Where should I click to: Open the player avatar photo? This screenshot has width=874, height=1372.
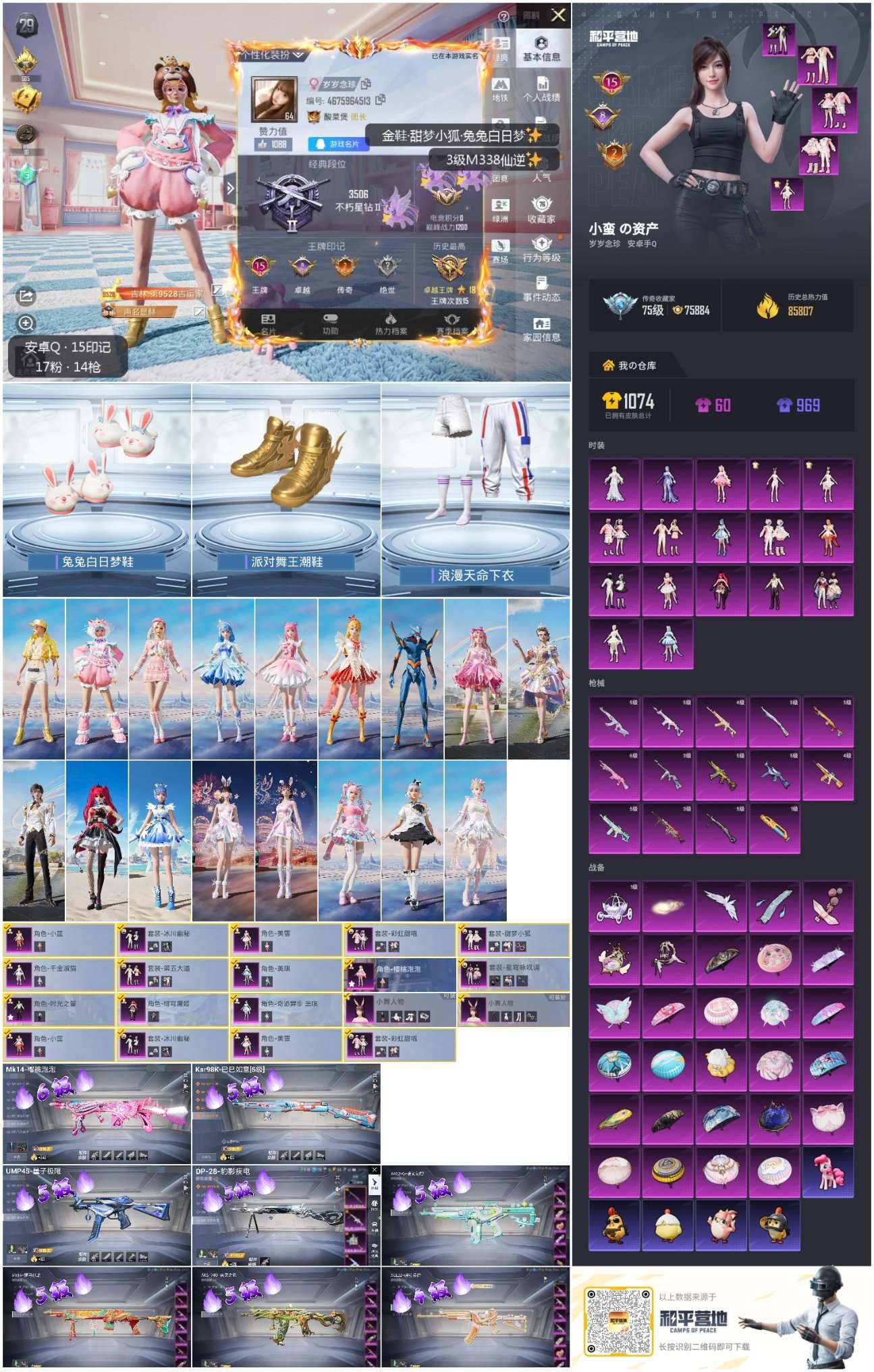pos(274,100)
